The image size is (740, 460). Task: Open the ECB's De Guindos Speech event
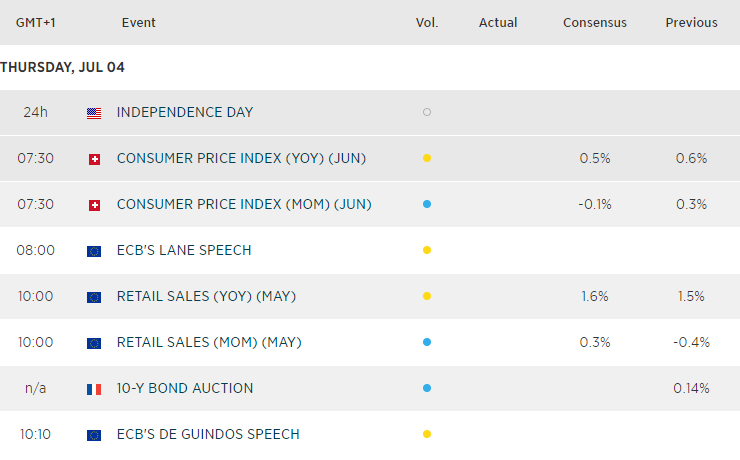208,434
